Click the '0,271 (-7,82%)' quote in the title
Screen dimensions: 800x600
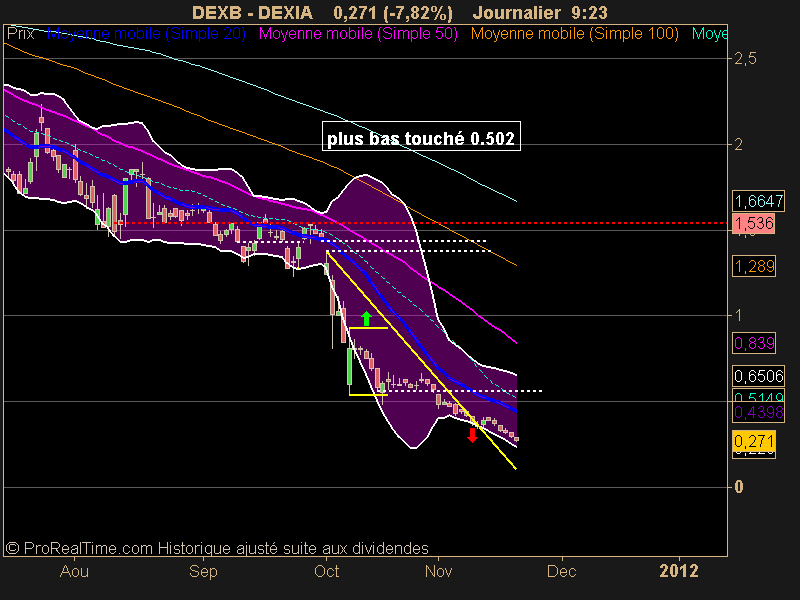click(393, 12)
